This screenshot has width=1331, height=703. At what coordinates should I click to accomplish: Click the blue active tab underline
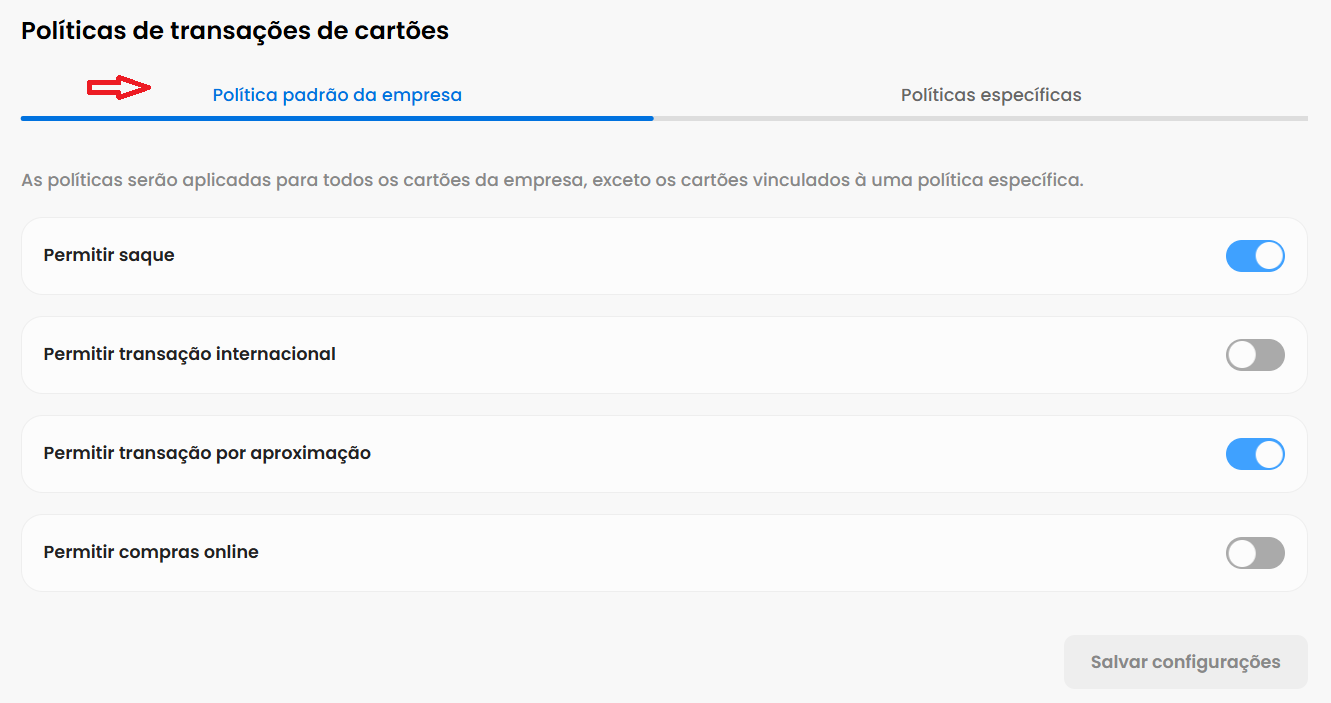pyautogui.click(x=337, y=118)
